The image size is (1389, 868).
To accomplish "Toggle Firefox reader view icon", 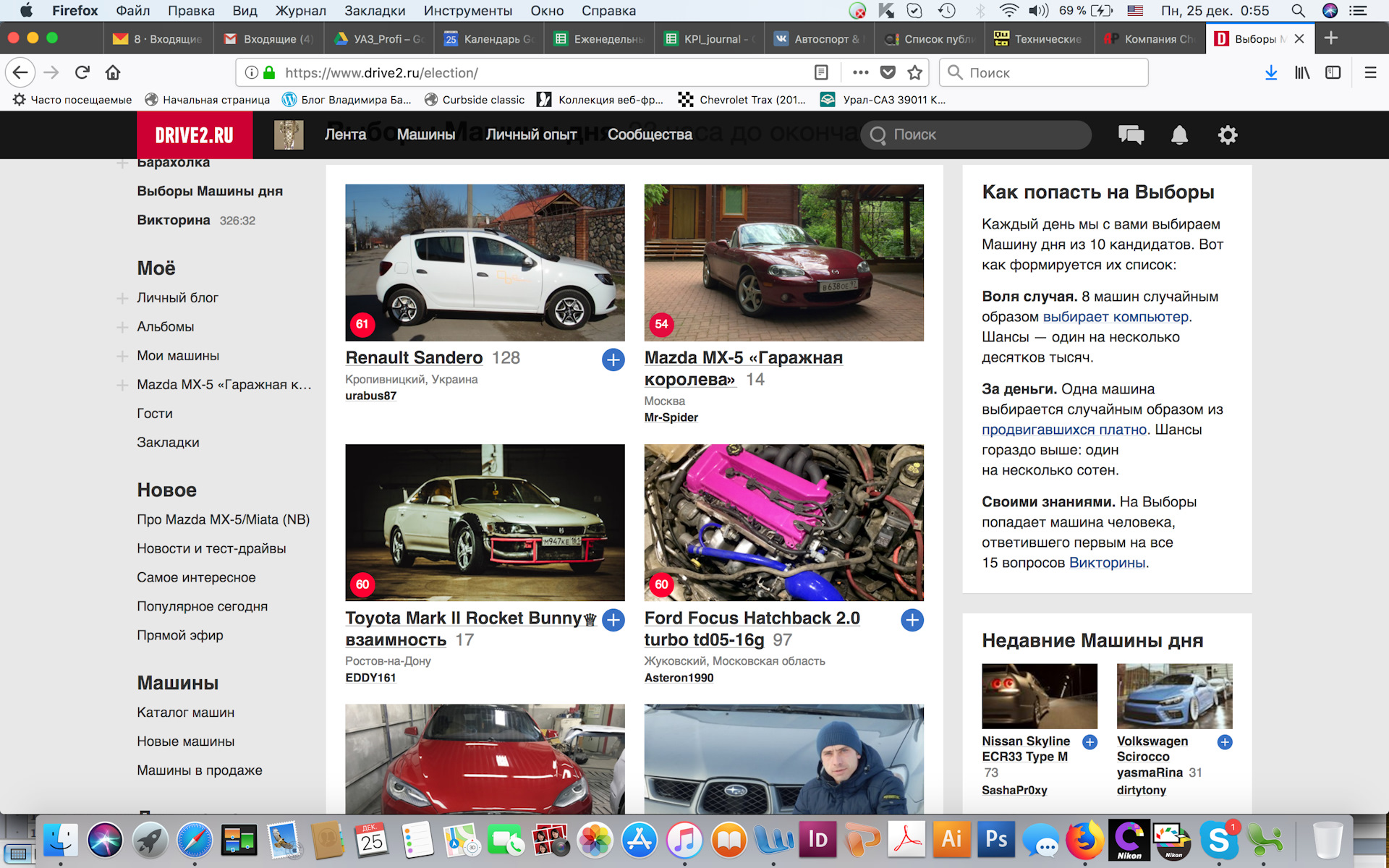I will 821,72.
